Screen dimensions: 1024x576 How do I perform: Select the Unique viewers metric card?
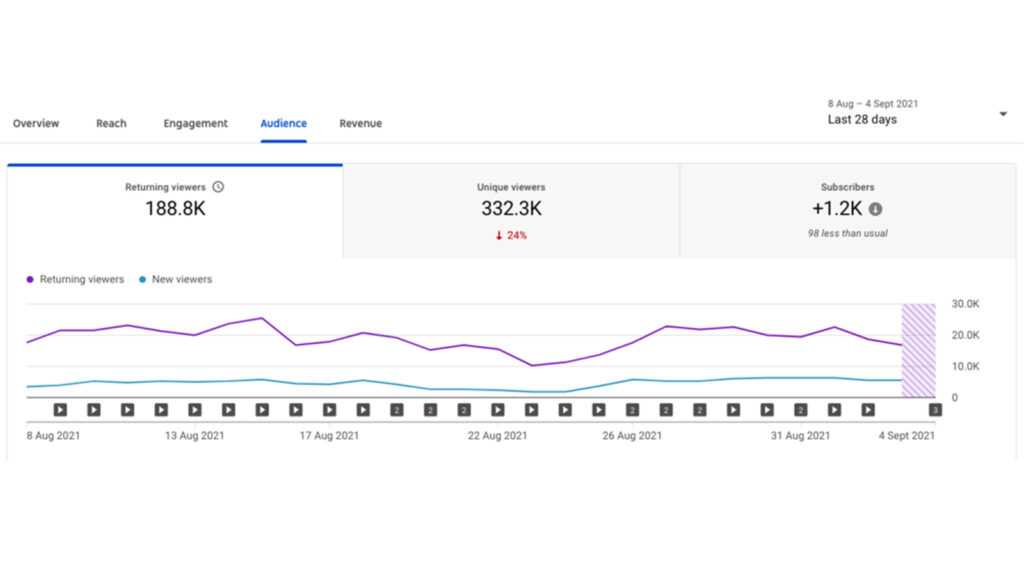click(x=511, y=210)
